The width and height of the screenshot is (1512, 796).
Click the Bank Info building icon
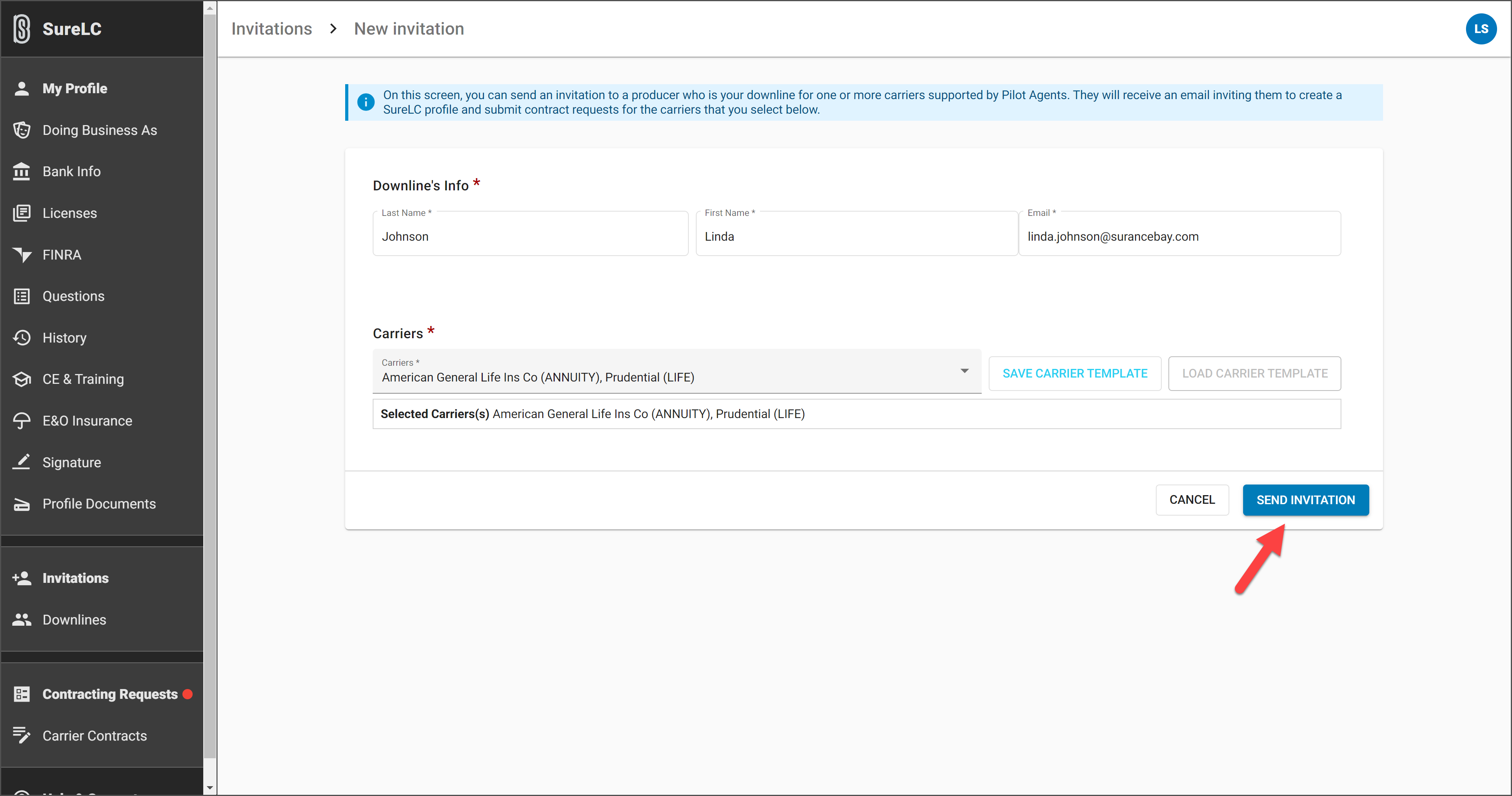click(22, 171)
